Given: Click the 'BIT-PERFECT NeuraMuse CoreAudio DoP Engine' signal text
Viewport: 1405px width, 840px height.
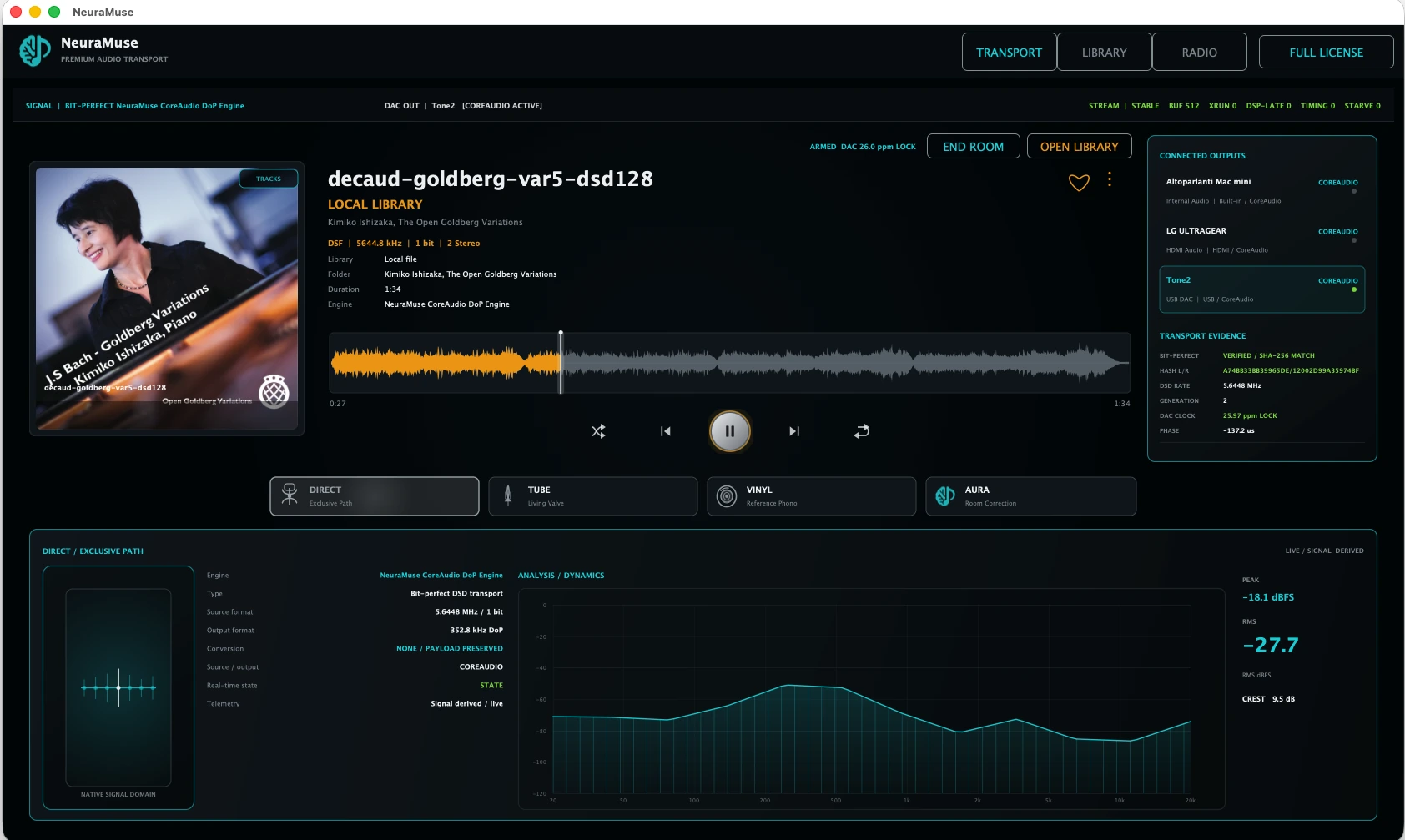Looking at the screenshot, I should pos(154,106).
